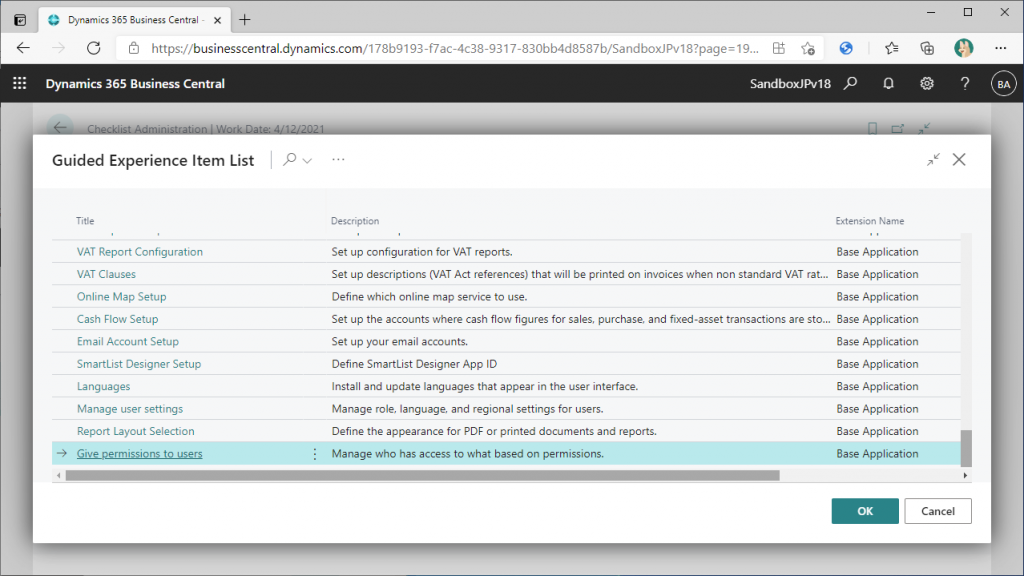This screenshot has width=1024, height=576.
Task: Go back on Checklist Administration page
Action: tap(60, 128)
